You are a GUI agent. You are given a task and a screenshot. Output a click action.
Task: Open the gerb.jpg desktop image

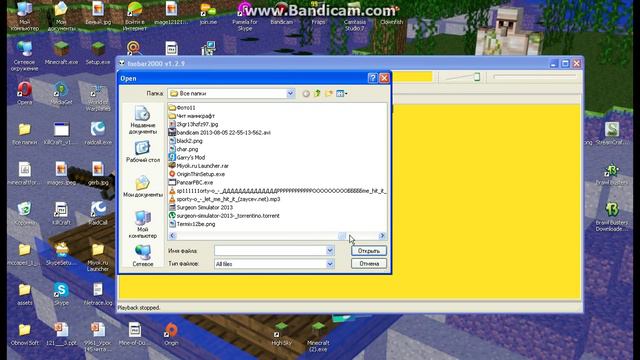tap(98, 173)
